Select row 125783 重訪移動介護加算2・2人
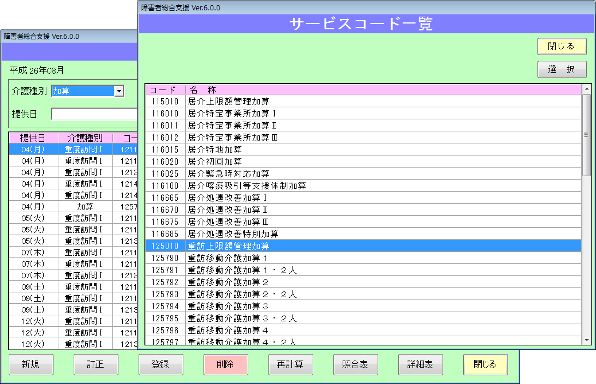596x384 pixels. click(x=363, y=294)
